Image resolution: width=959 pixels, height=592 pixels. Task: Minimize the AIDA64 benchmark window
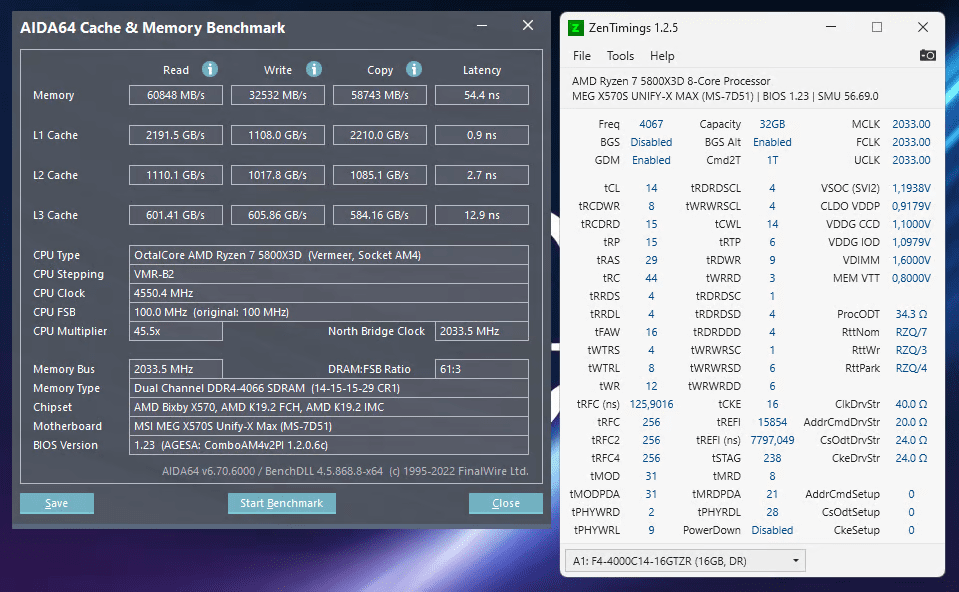pyautogui.click(x=482, y=26)
